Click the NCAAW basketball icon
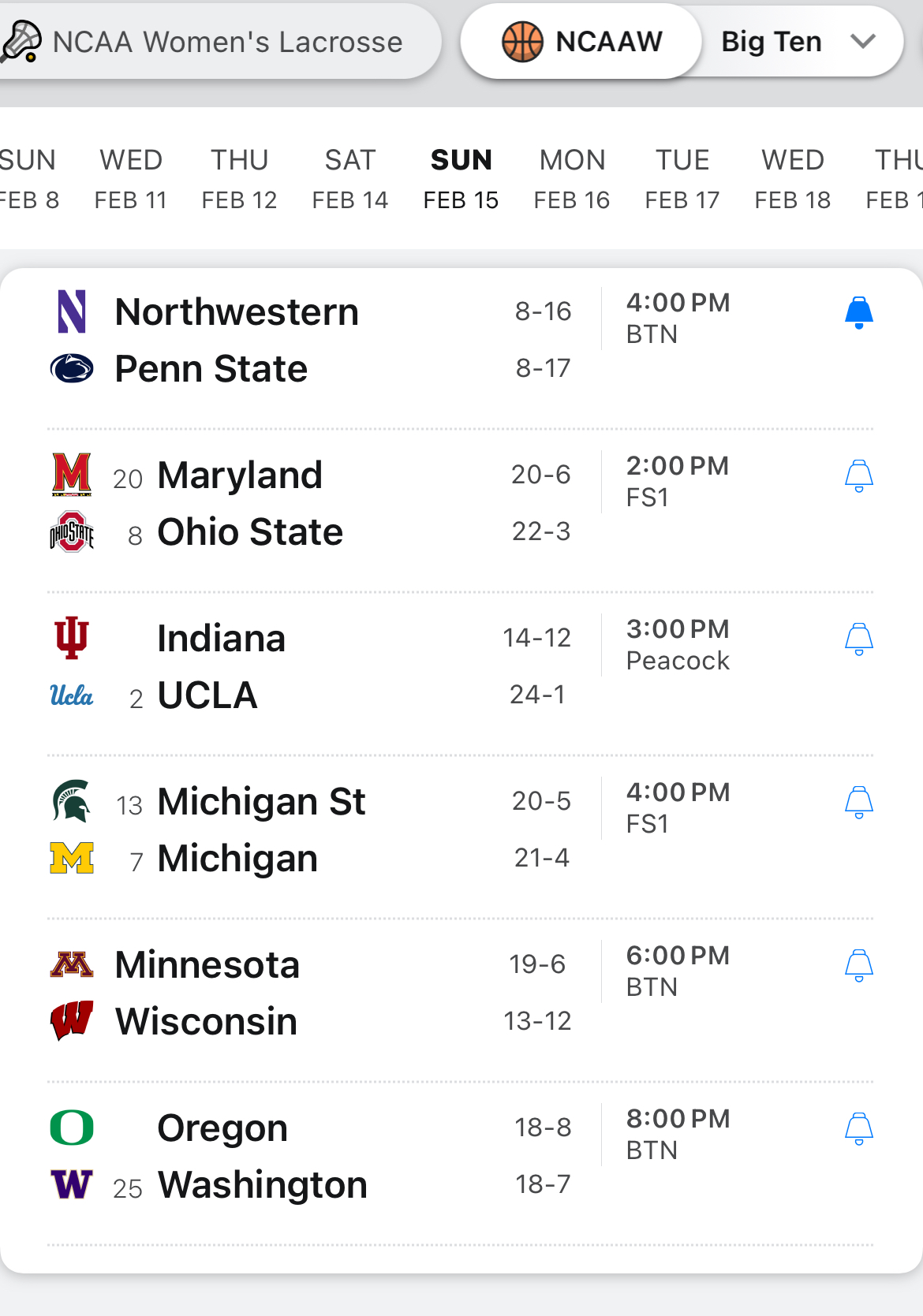 tap(522, 41)
